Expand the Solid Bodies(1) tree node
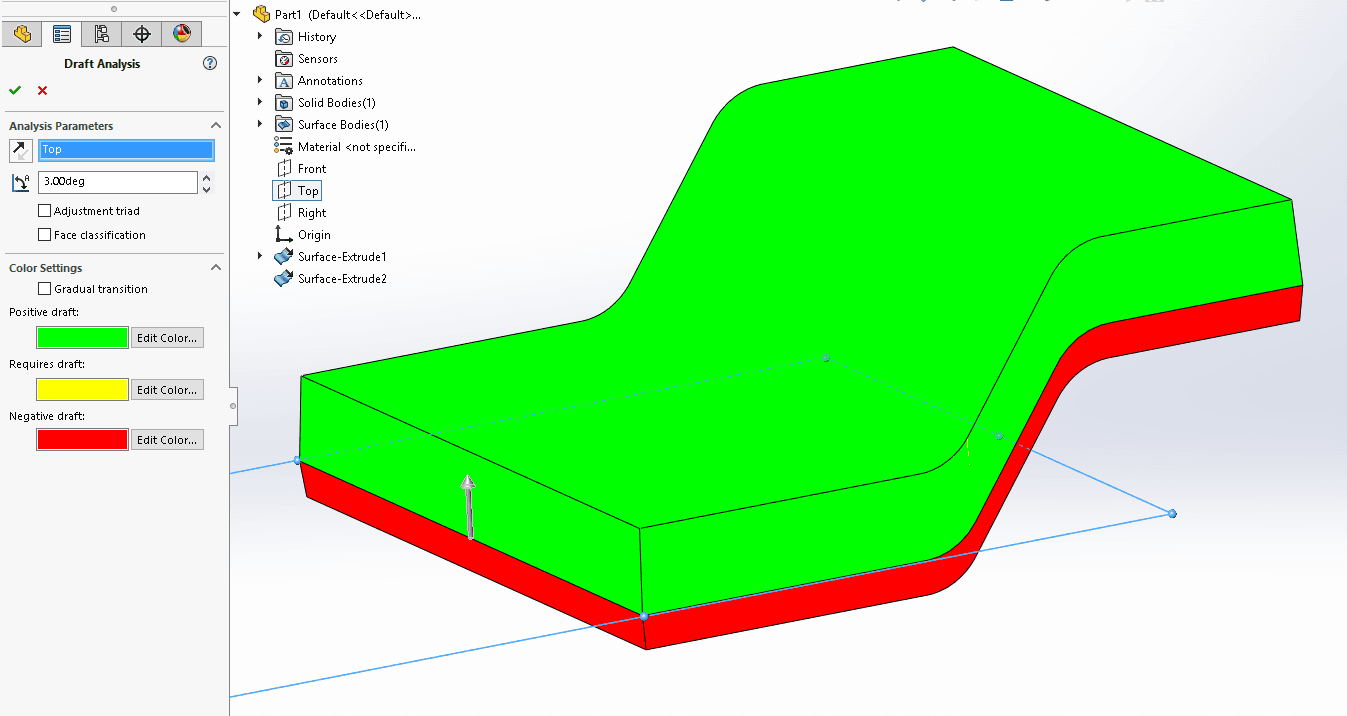This screenshot has height=716, width=1347. 260,103
